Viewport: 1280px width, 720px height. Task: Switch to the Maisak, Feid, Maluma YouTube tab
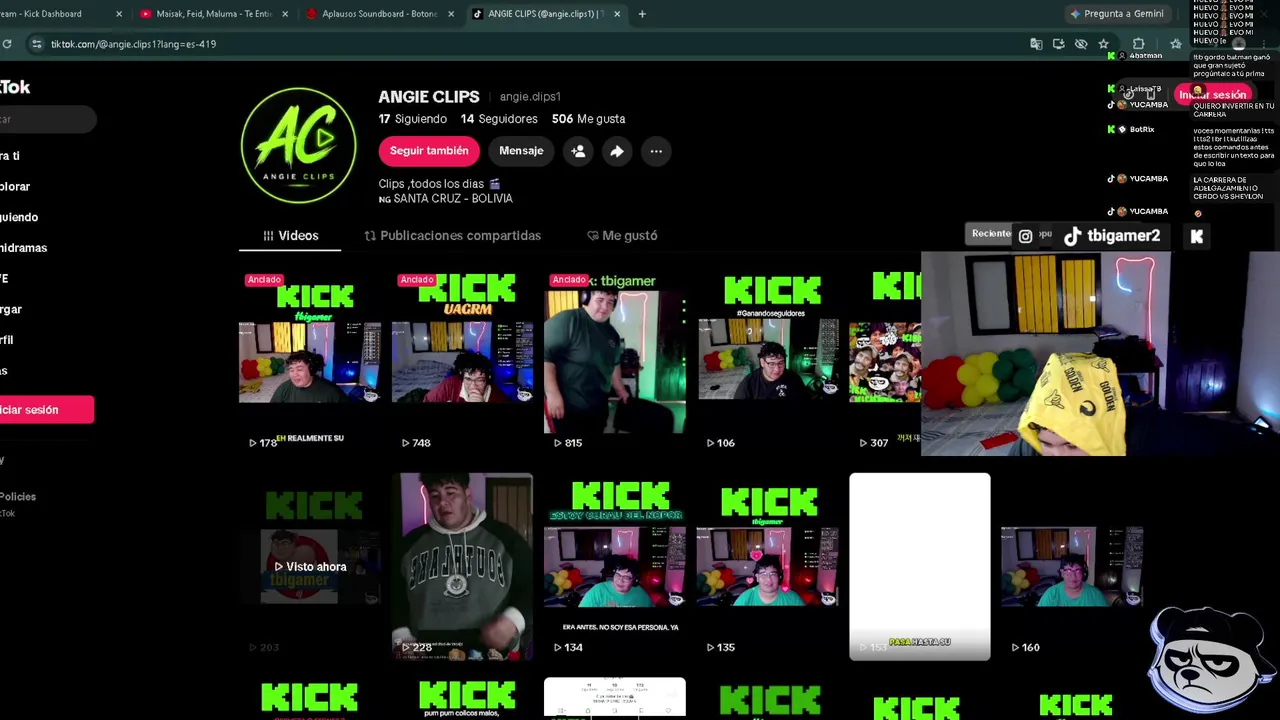214,14
